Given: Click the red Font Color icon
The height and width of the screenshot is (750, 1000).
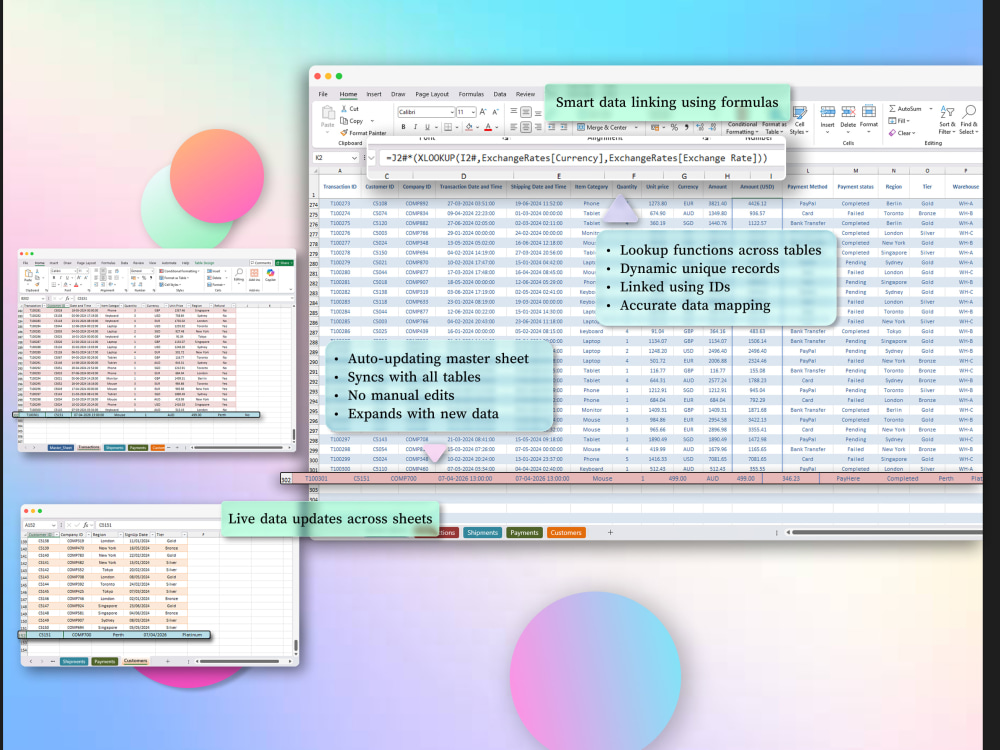Looking at the screenshot, I should [x=488, y=127].
